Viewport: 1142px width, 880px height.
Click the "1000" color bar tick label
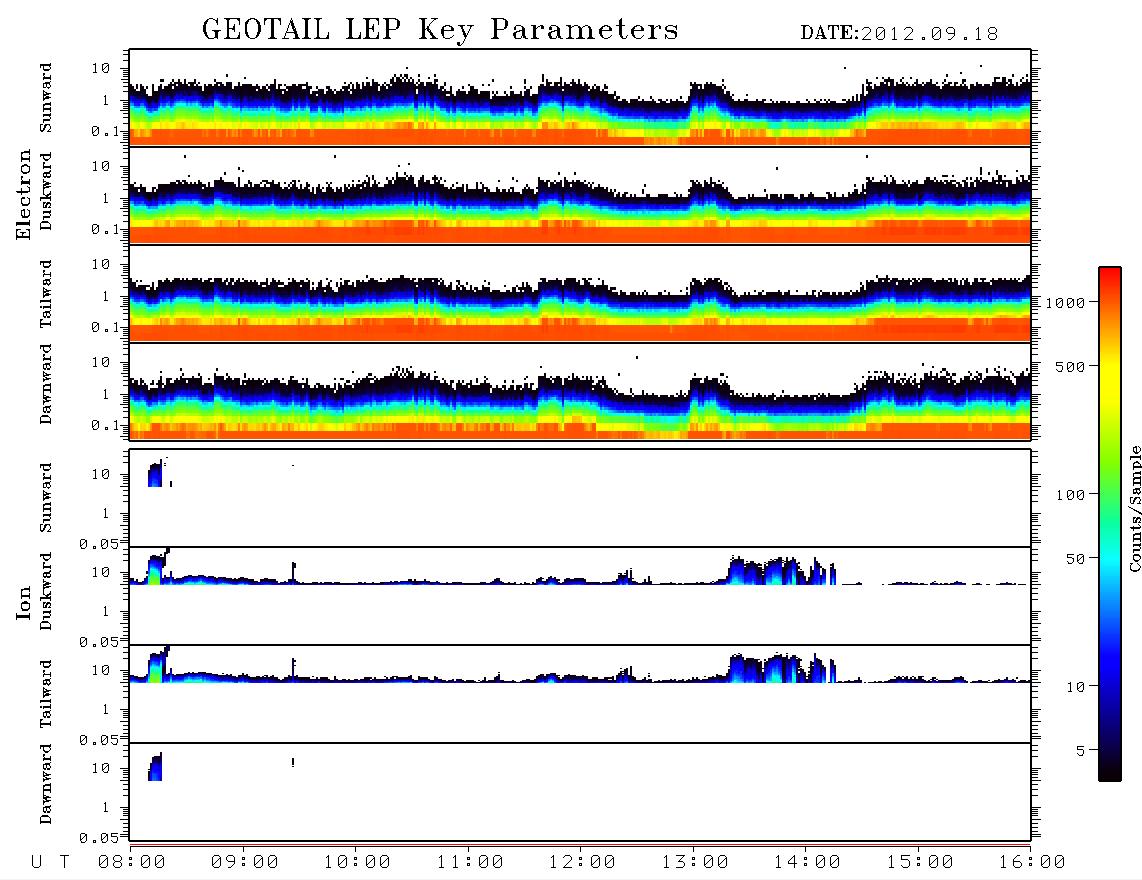tap(1066, 303)
